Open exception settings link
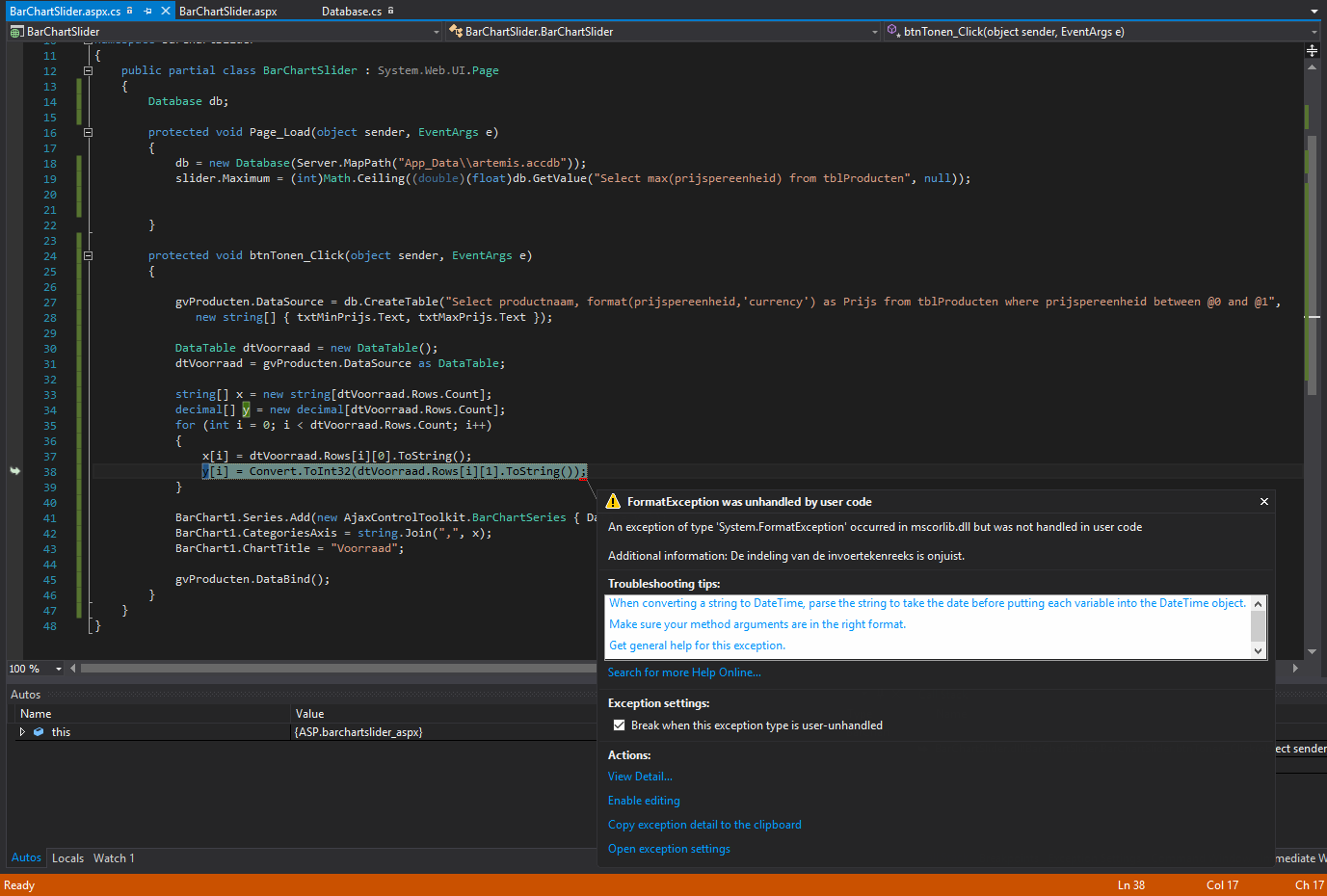Viewport: 1327px width, 896px height. pos(669,849)
